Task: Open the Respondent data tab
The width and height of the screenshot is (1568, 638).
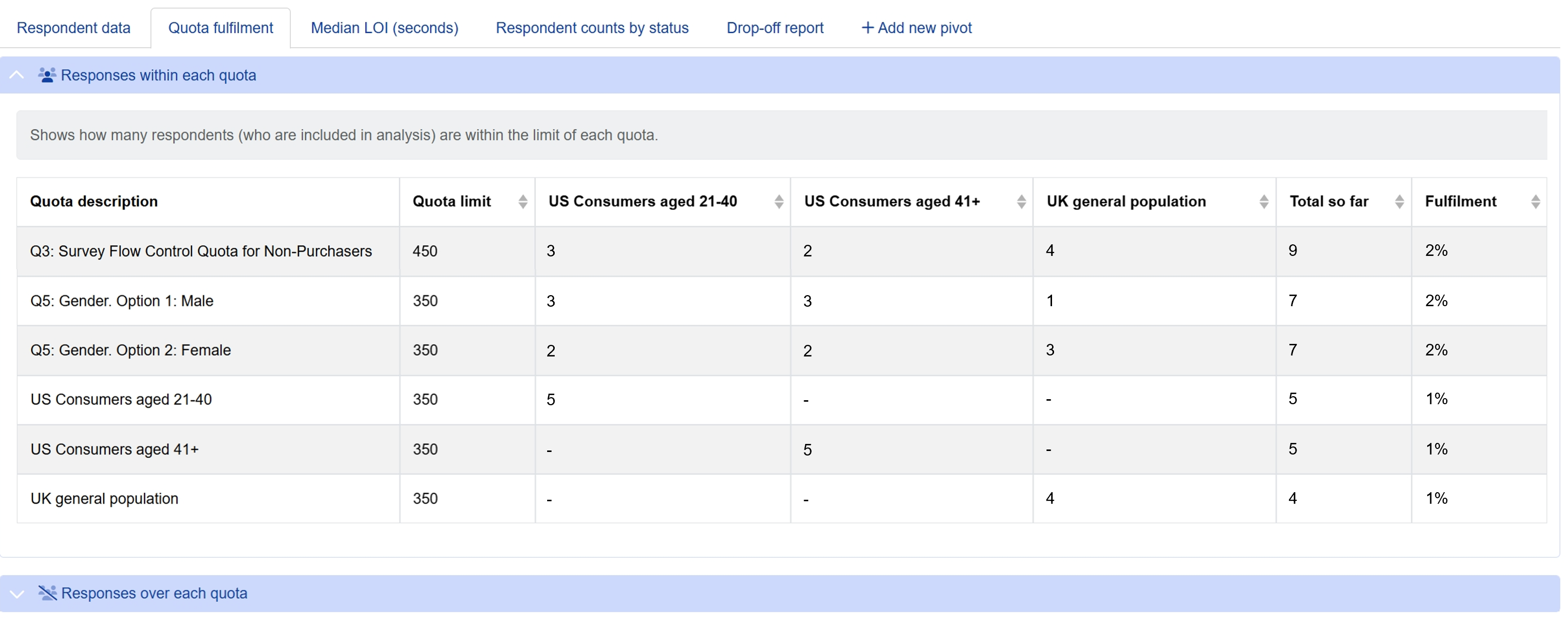Action: pos(73,28)
